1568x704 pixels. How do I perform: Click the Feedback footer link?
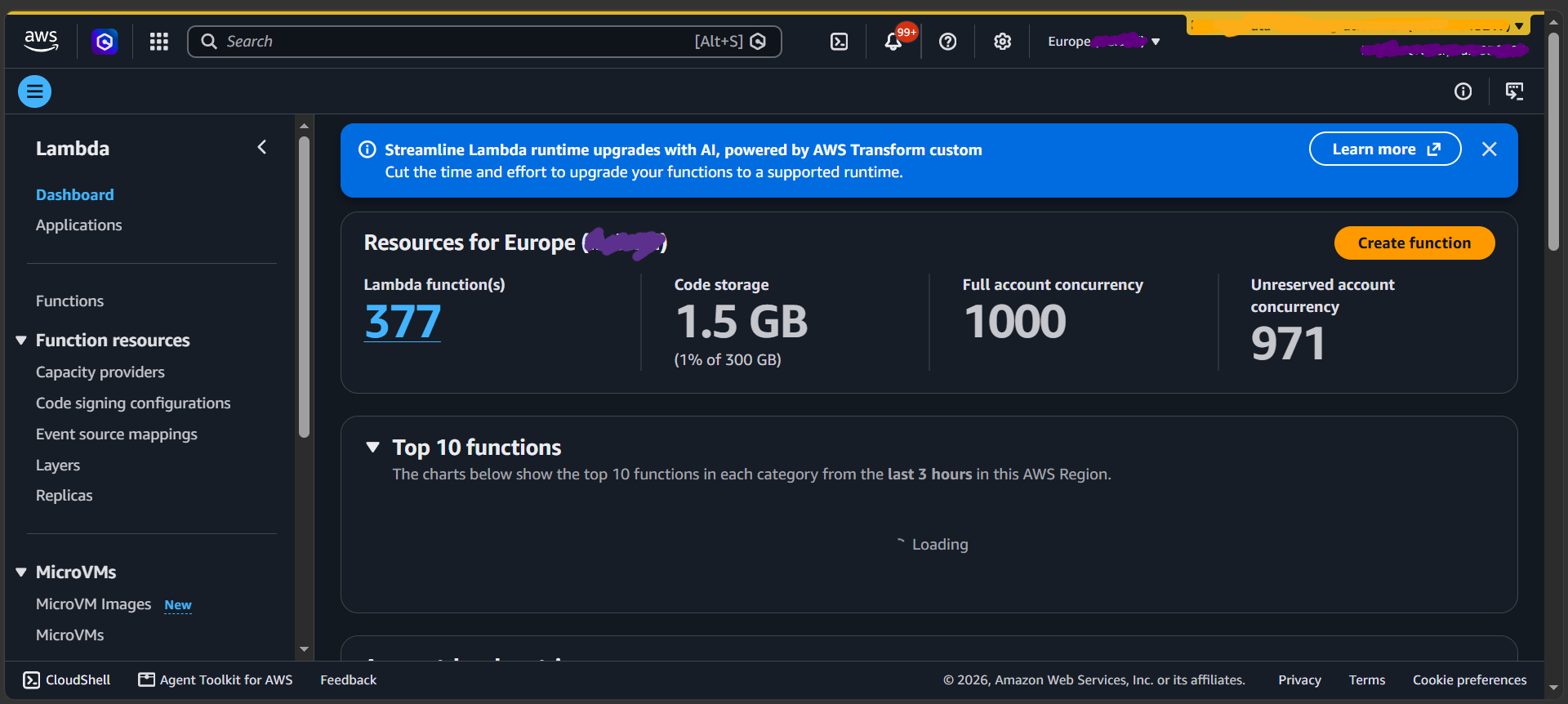pyautogui.click(x=349, y=679)
